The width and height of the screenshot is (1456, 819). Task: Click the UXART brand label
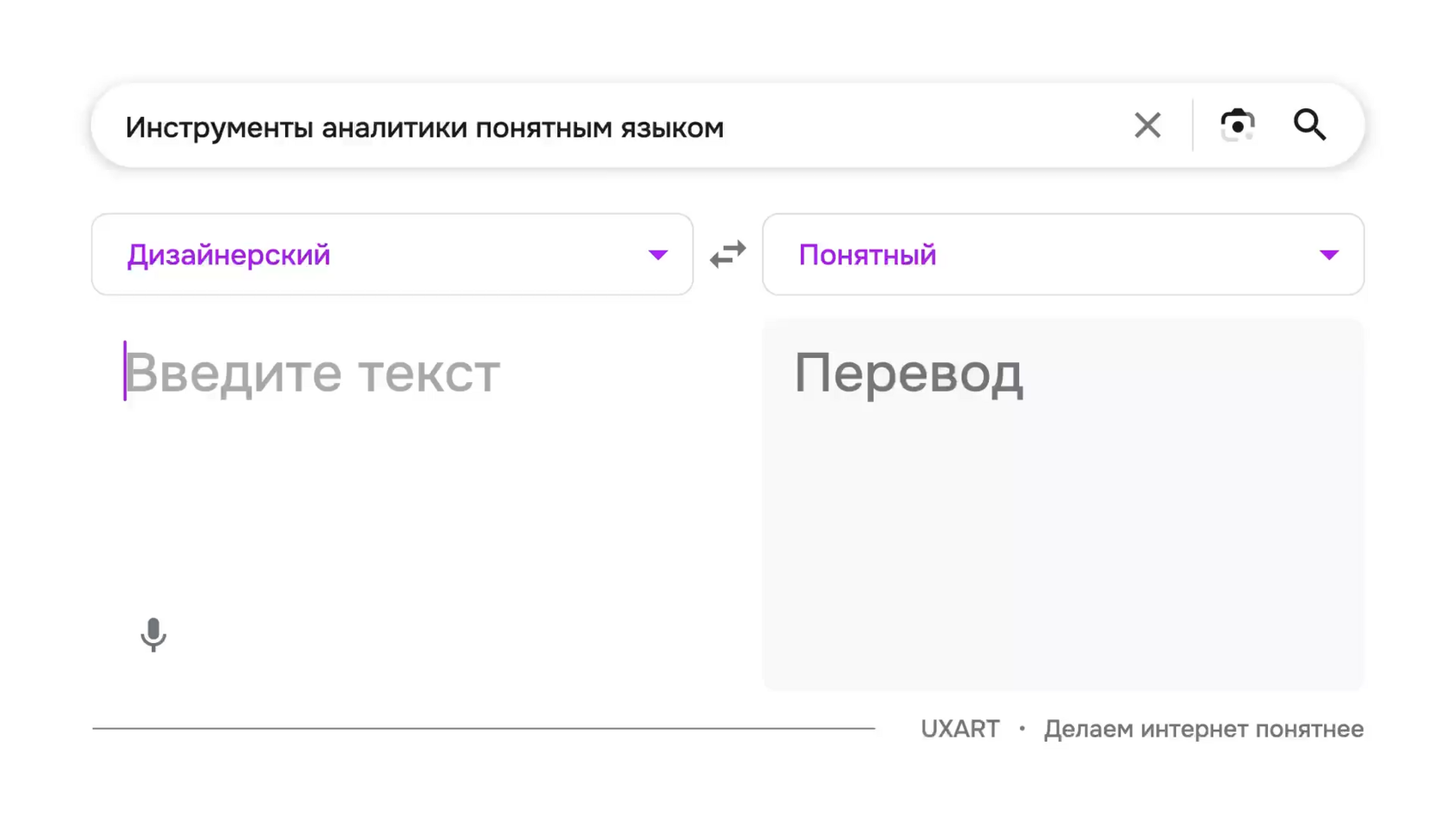point(959,729)
